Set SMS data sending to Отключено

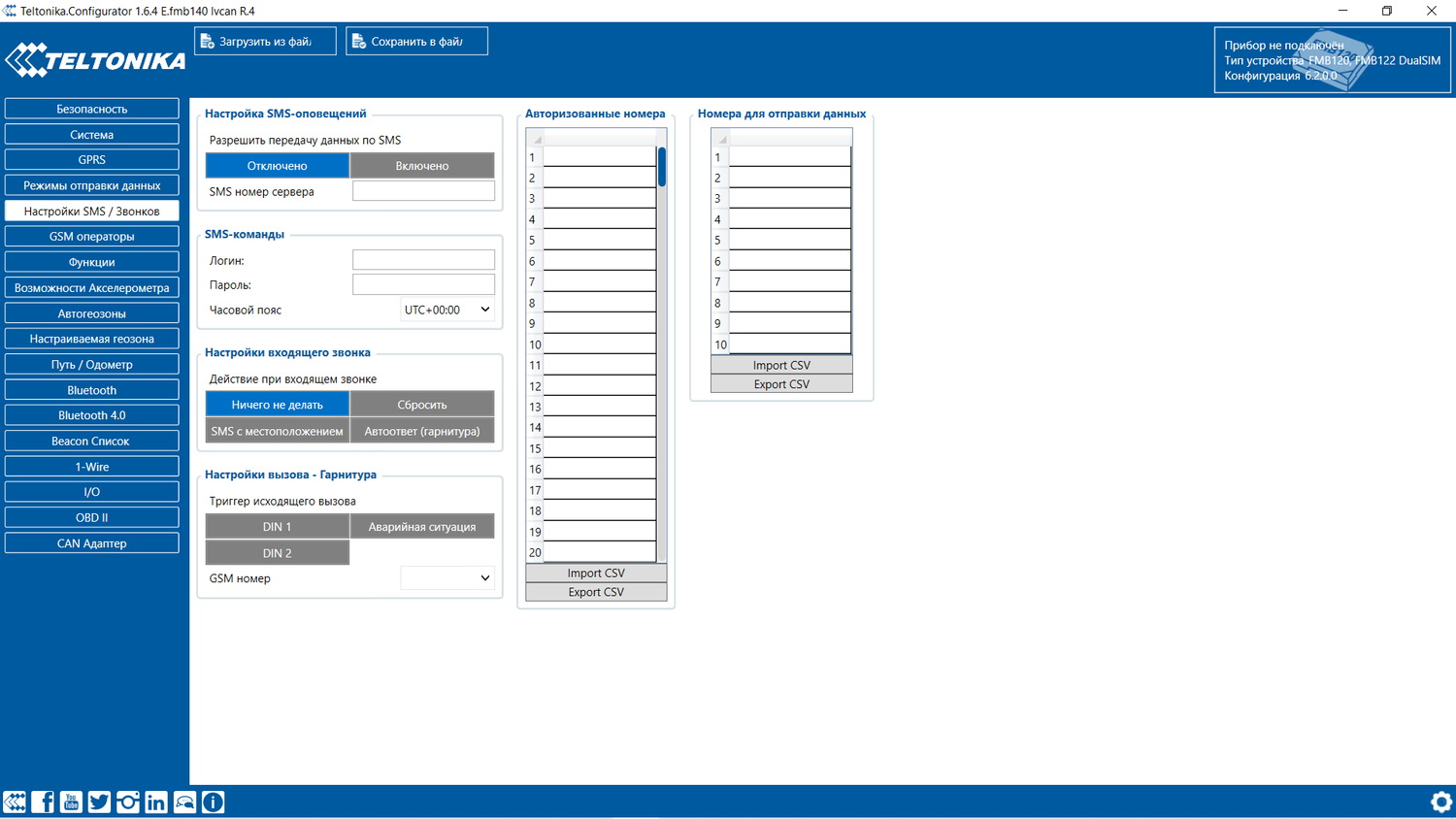pyautogui.click(x=277, y=165)
